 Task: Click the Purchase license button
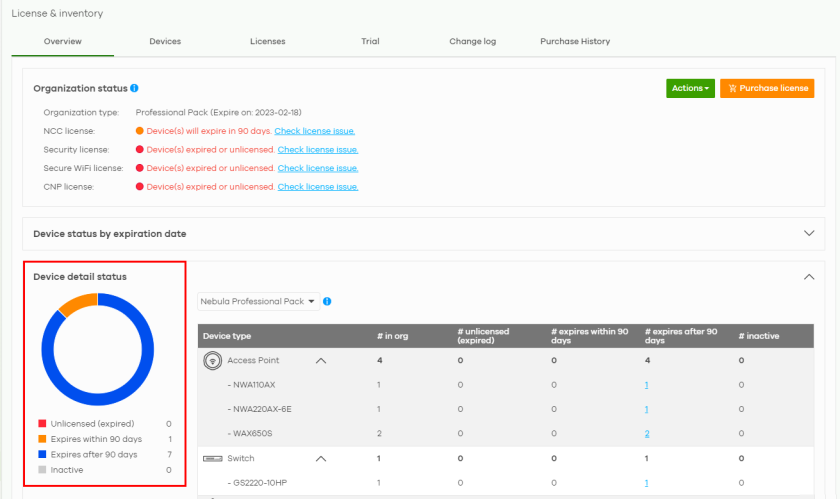(767, 88)
